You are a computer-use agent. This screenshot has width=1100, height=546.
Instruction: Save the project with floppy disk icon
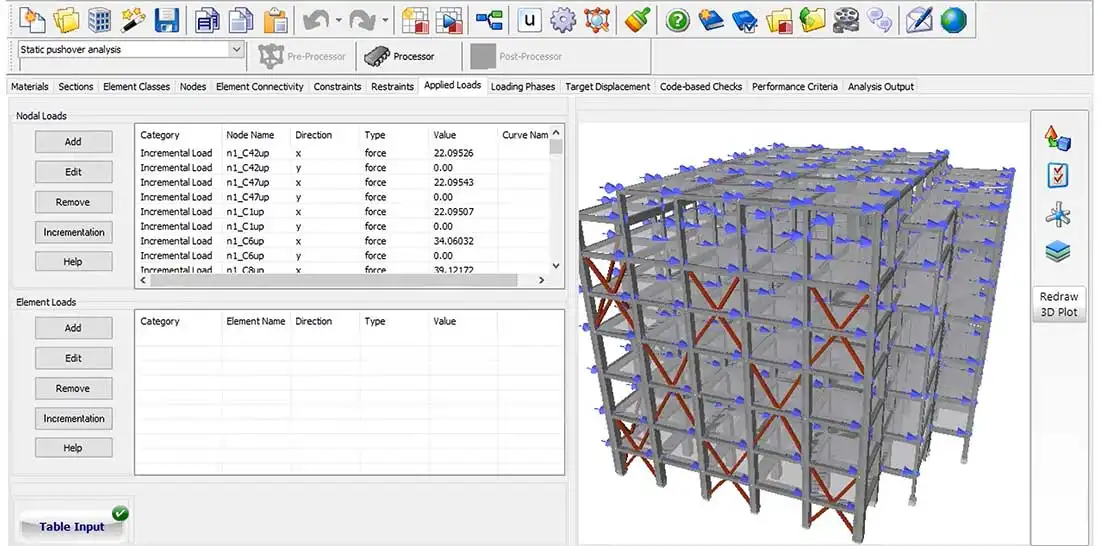167,20
